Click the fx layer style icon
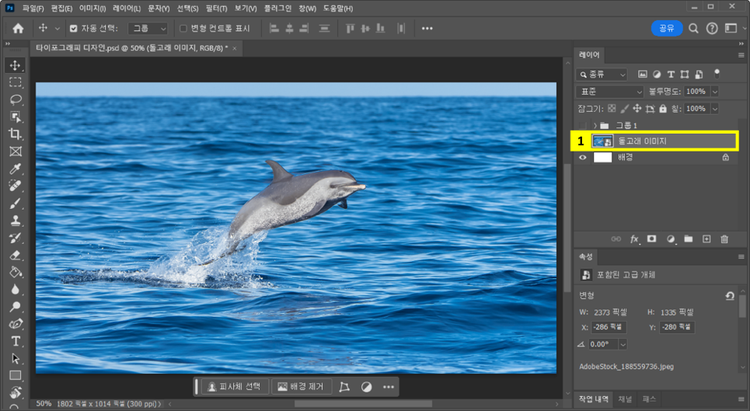This screenshot has height=411, width=750. click(634, 239)
